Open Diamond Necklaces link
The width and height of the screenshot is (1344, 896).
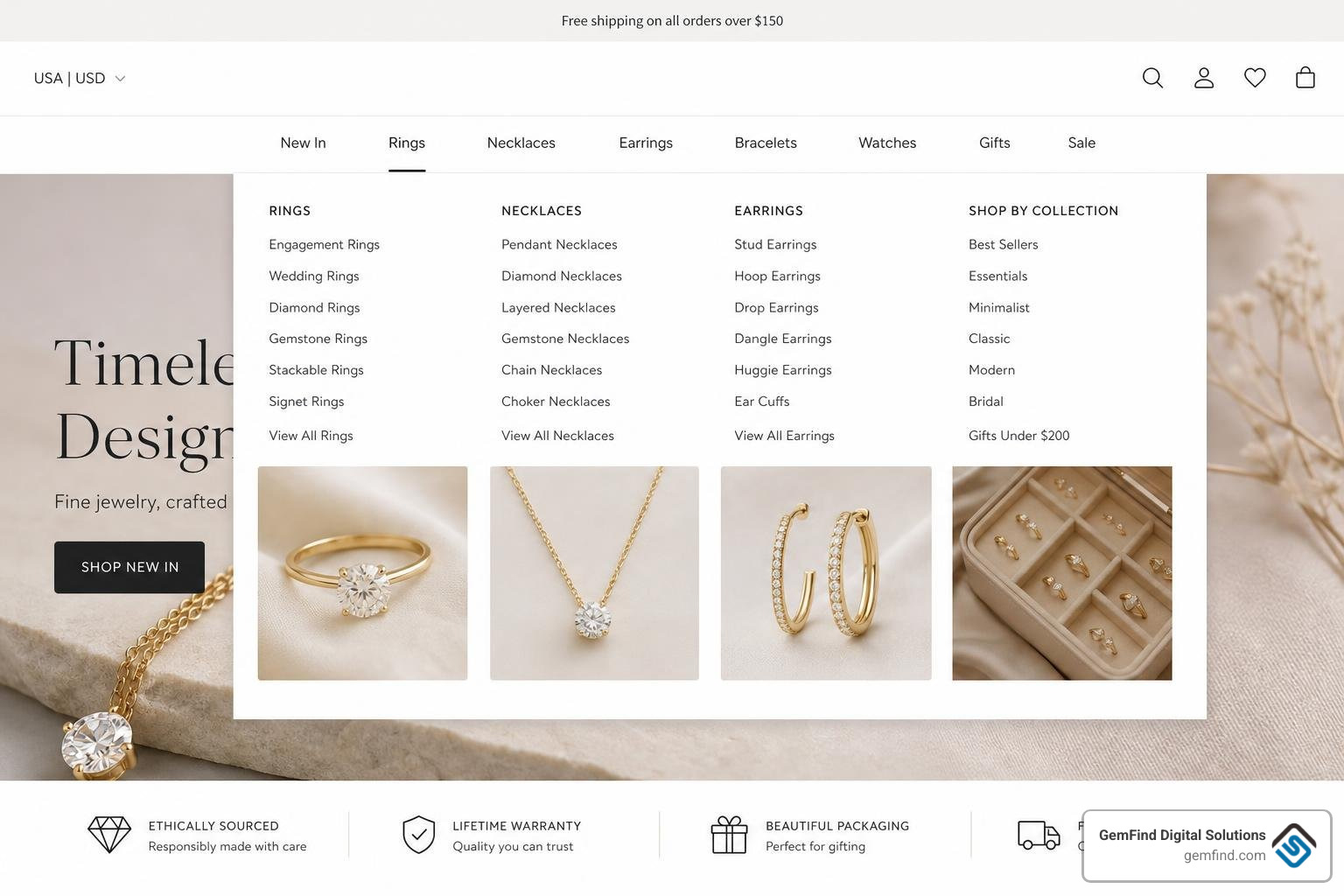click(x=562, y=276)
